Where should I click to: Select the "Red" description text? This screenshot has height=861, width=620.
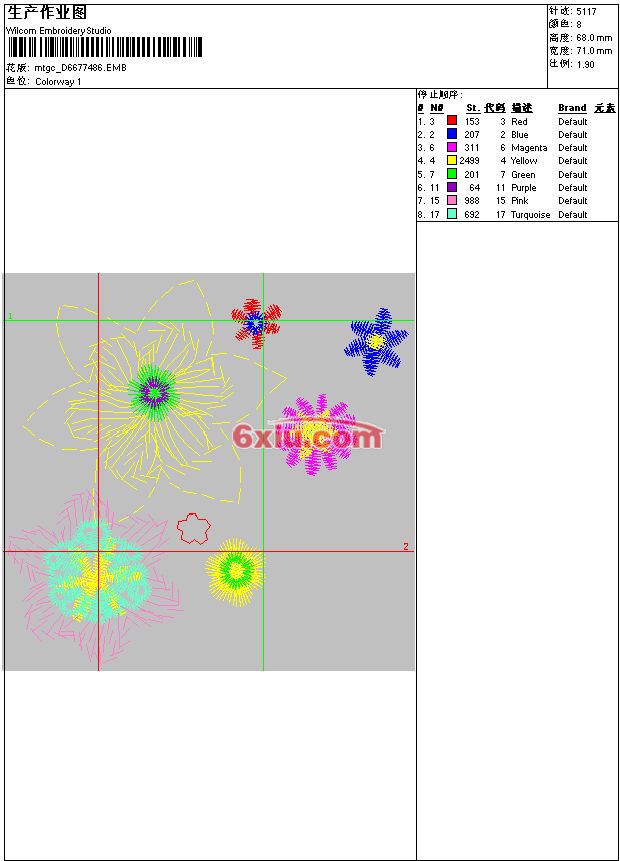click(519, 121)
